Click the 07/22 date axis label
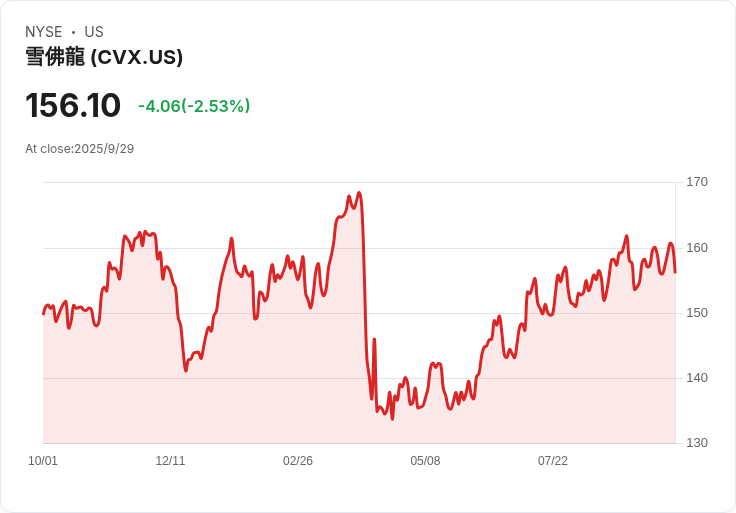 552,461
